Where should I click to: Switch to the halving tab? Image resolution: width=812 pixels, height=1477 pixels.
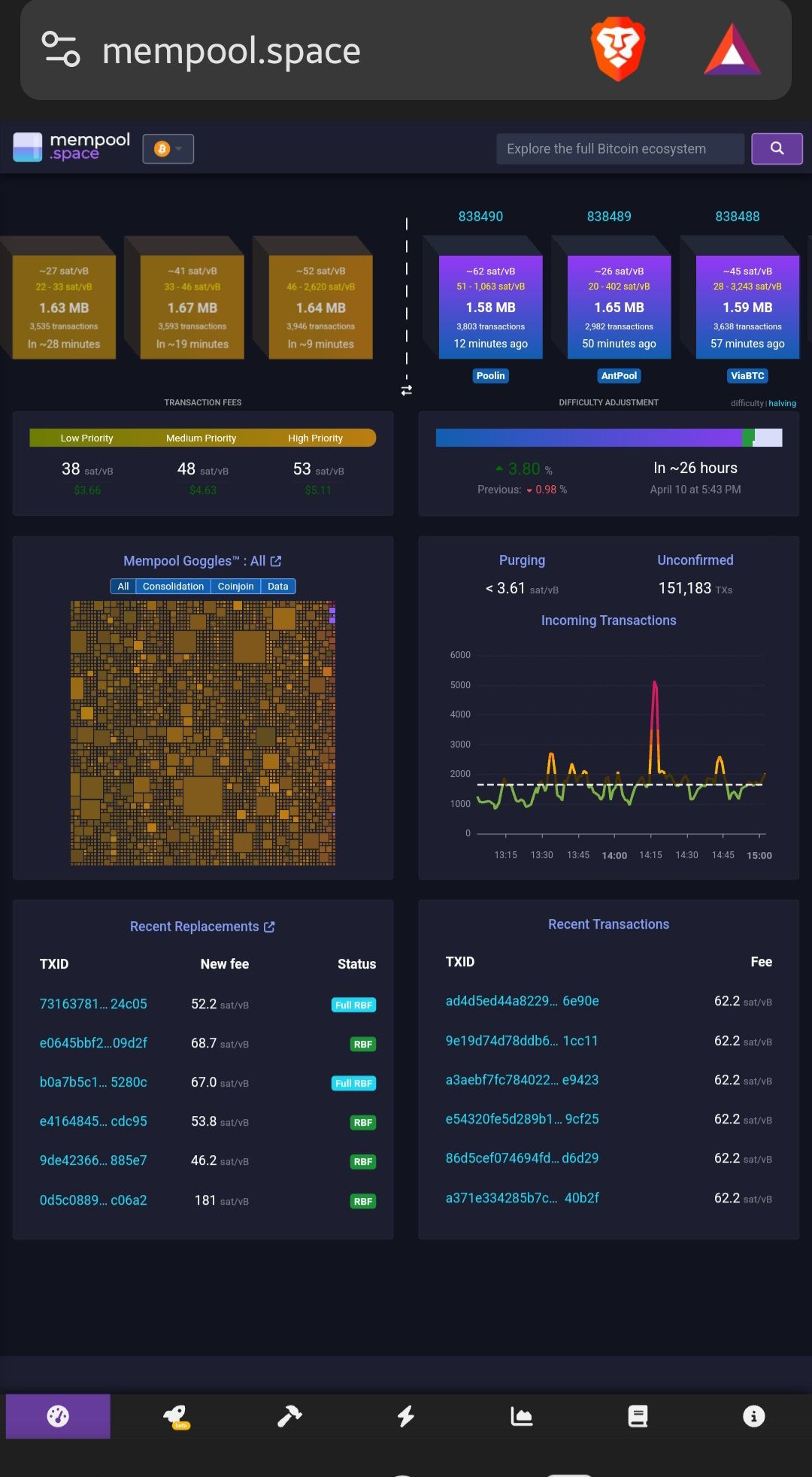coord(782,404)
